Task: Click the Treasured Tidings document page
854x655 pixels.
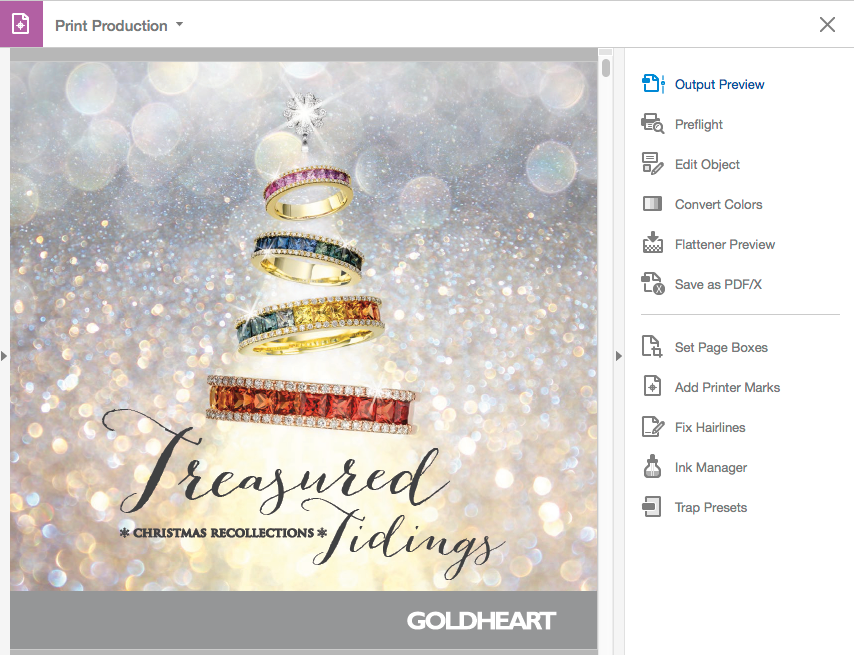Action: coord(303,354)
